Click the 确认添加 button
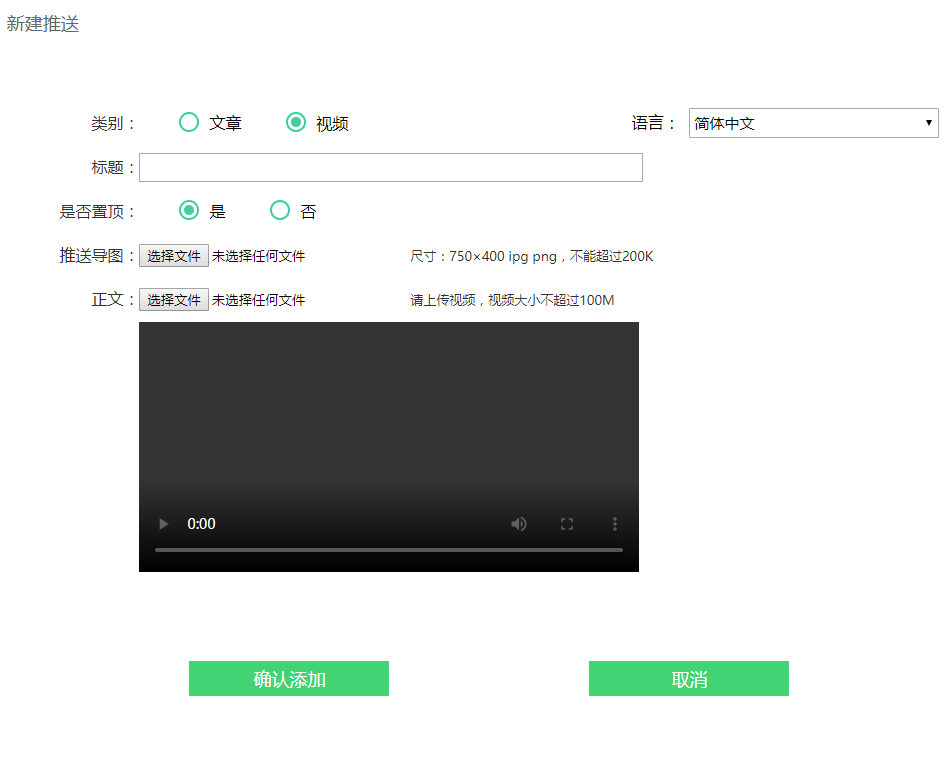 coord(289,679)
